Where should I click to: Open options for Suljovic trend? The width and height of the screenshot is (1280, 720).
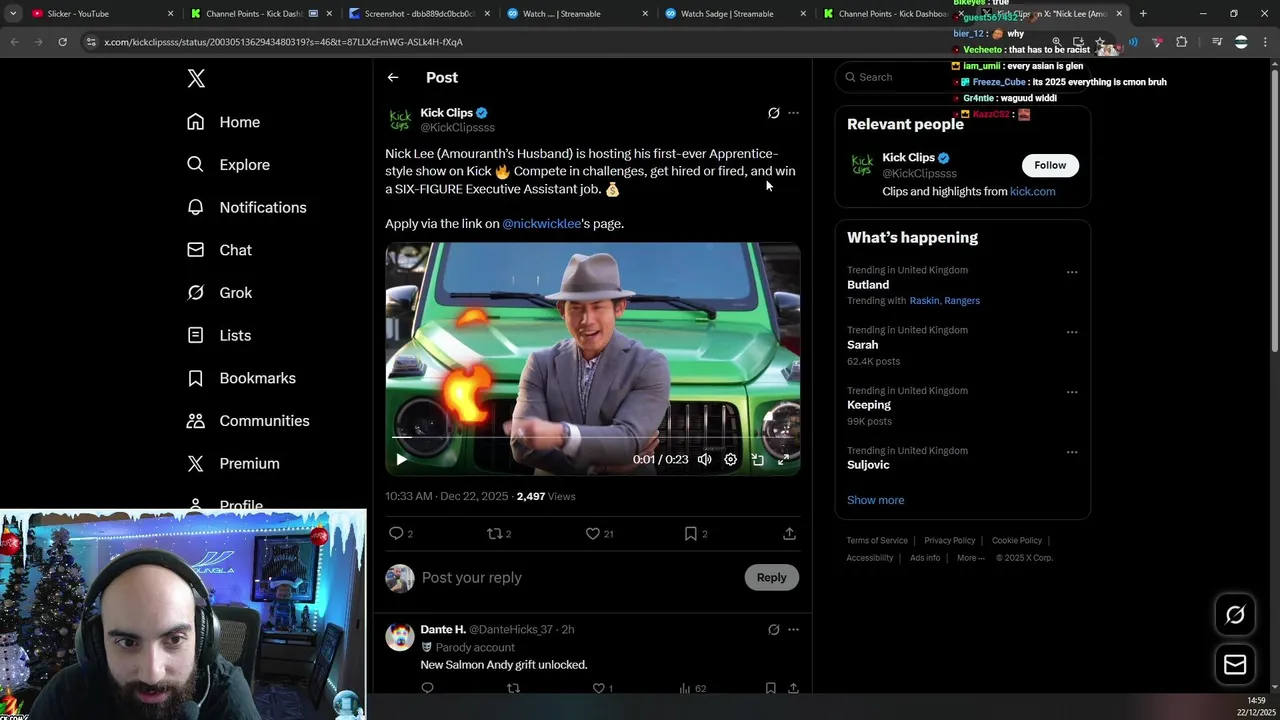pyautogui.click(x=1071, y=452)
